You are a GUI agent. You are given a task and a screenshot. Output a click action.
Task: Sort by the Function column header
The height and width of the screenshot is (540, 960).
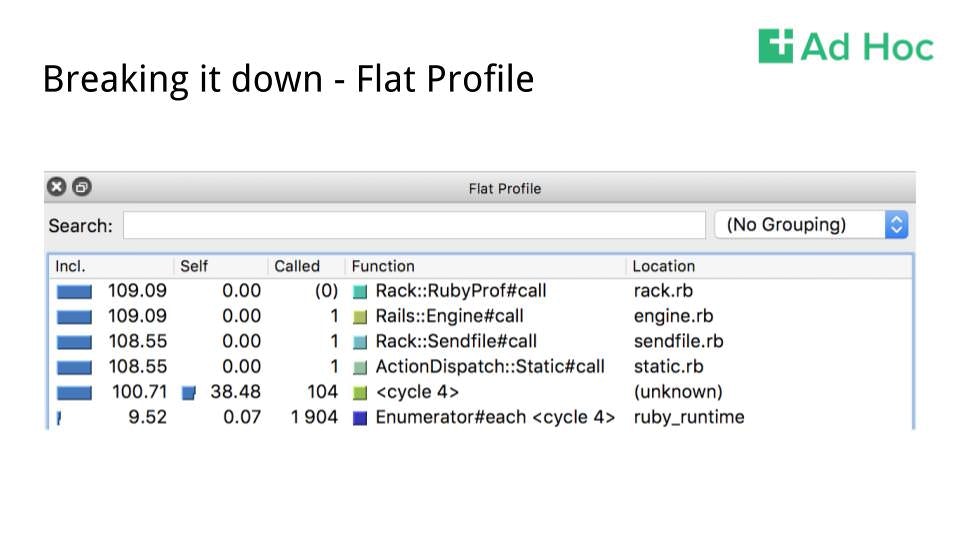pyautogui.click(x=485, y=266)
